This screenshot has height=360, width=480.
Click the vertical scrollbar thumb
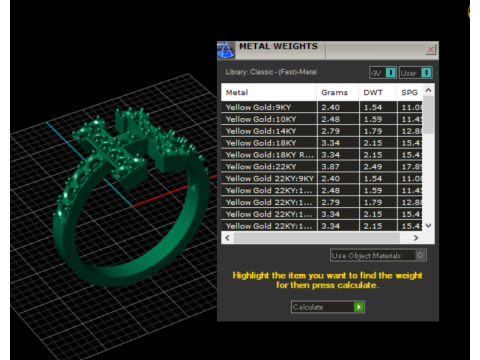pos(429,115)
